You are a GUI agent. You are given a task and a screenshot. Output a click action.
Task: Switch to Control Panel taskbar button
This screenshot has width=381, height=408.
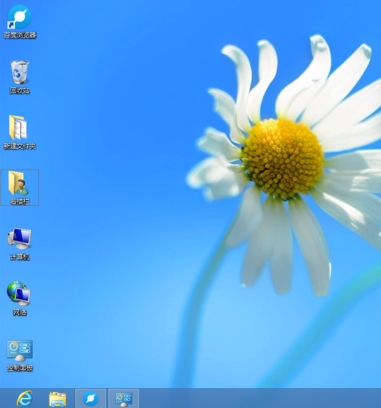(124, 398)
